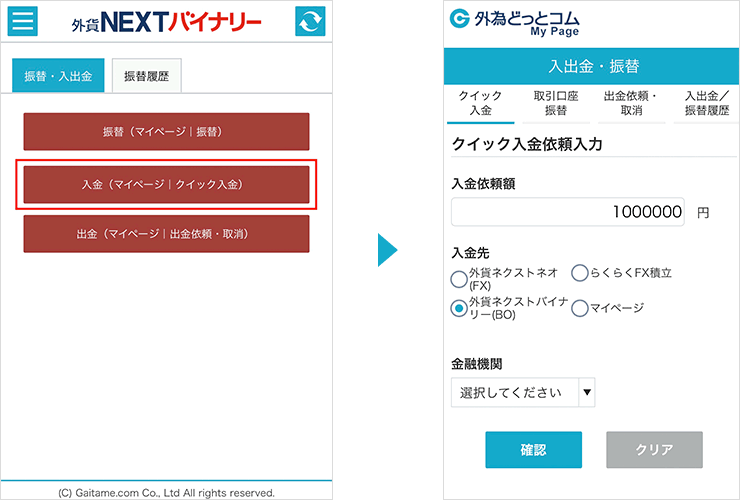This screenshot has width=740, height=500.
Task: Choose 外貨ネクストバイナリー(BO) radio button
Action: tap(459, 308)
